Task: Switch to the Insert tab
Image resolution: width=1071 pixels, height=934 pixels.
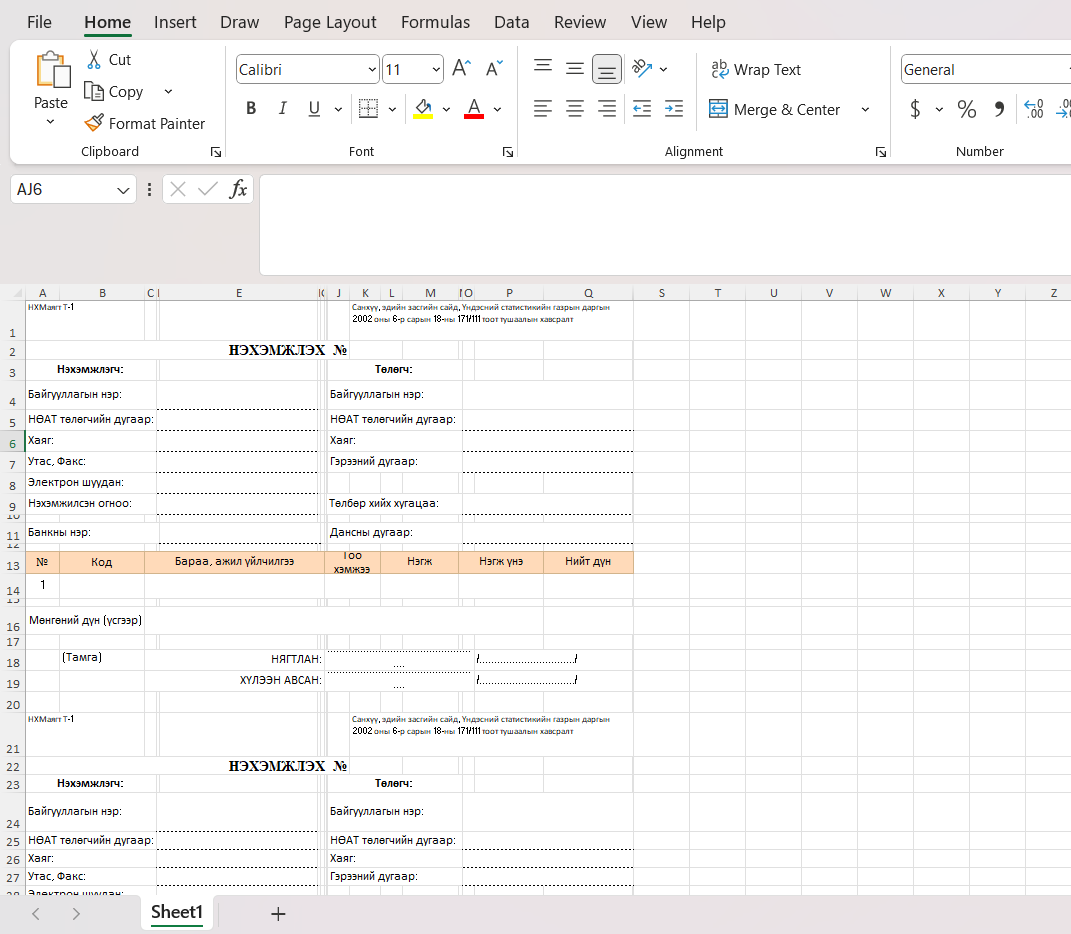Action: pos(175,23)
